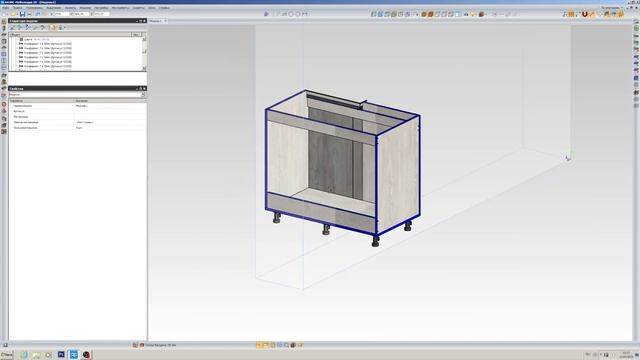Screen dimensions: 640x360
Task: Click the Print icon next to Save
Action: [29, 14]
